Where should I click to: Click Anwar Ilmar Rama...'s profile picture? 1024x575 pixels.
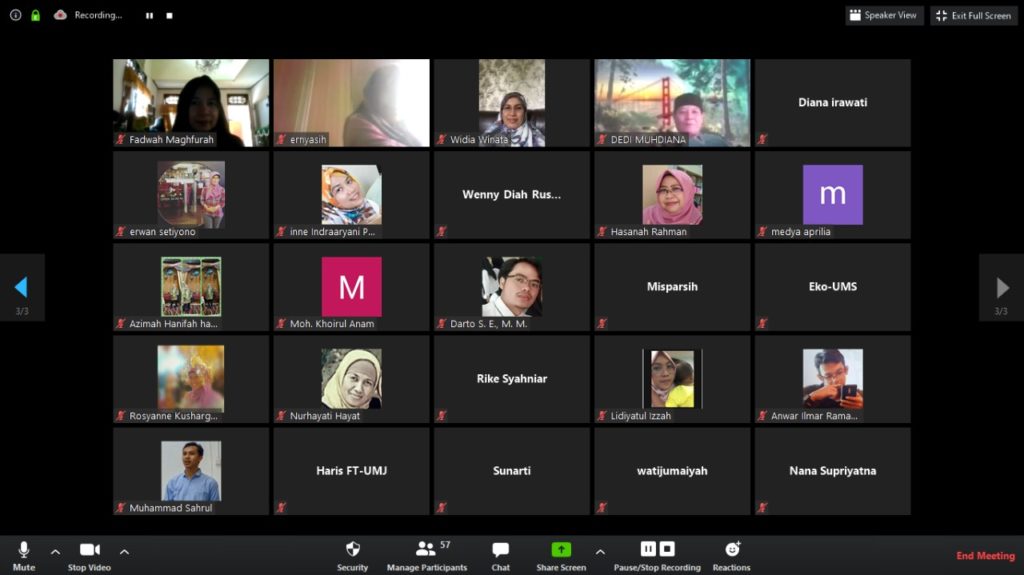click(833, 378)
